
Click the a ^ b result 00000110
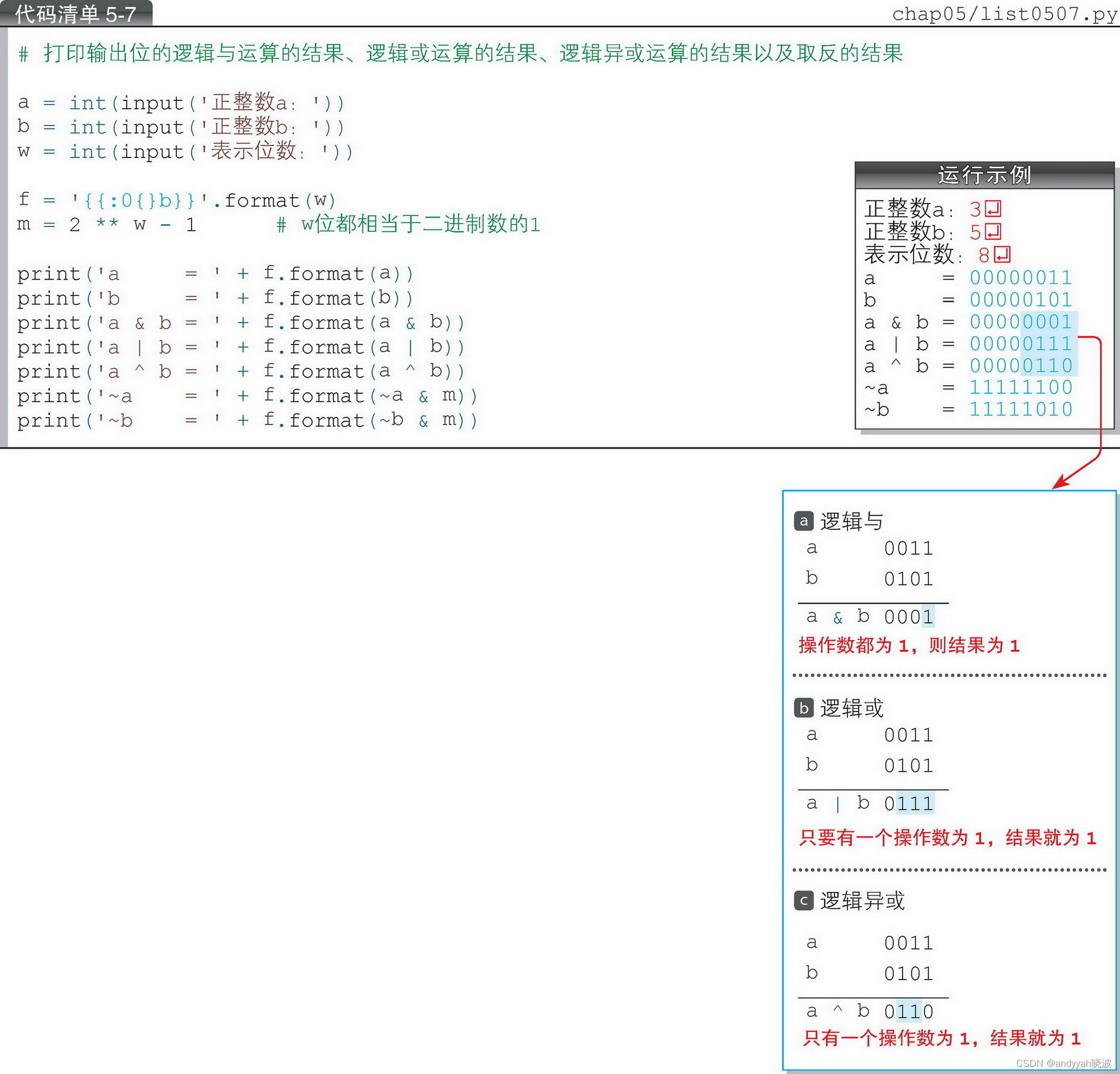[x=1021, y=365]
